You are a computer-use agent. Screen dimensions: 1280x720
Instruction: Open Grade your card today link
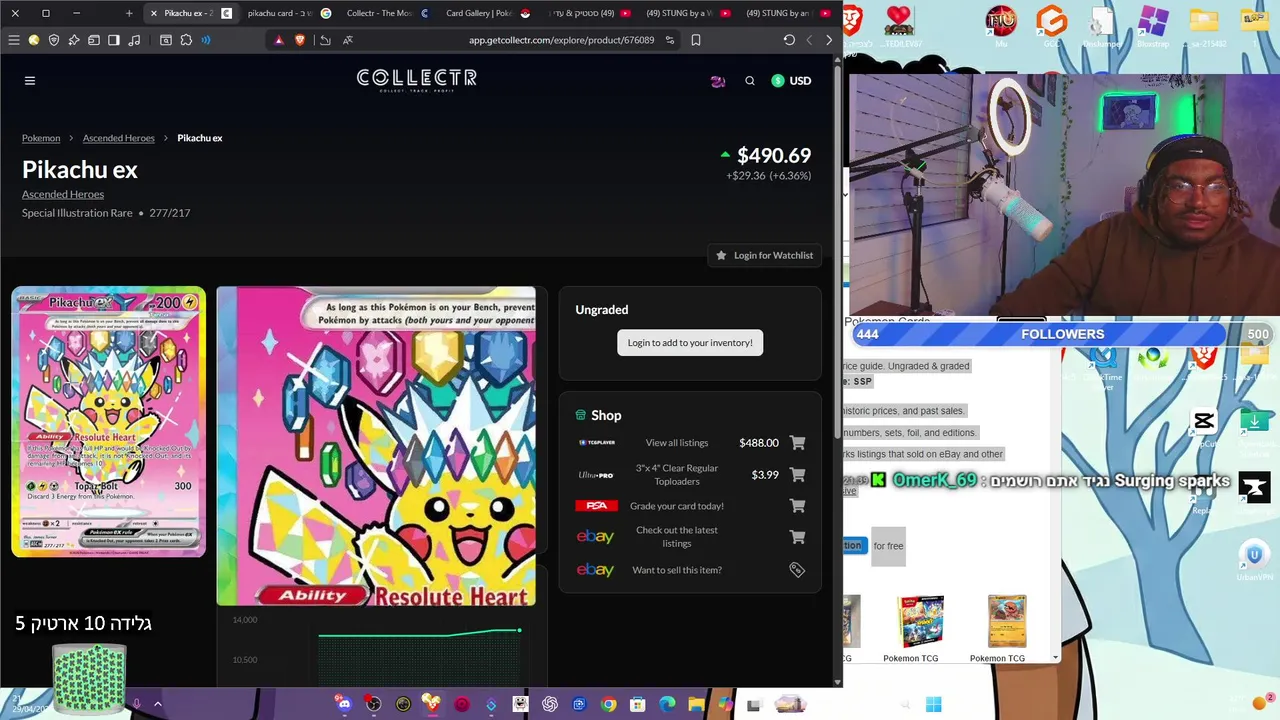(677, 506)
